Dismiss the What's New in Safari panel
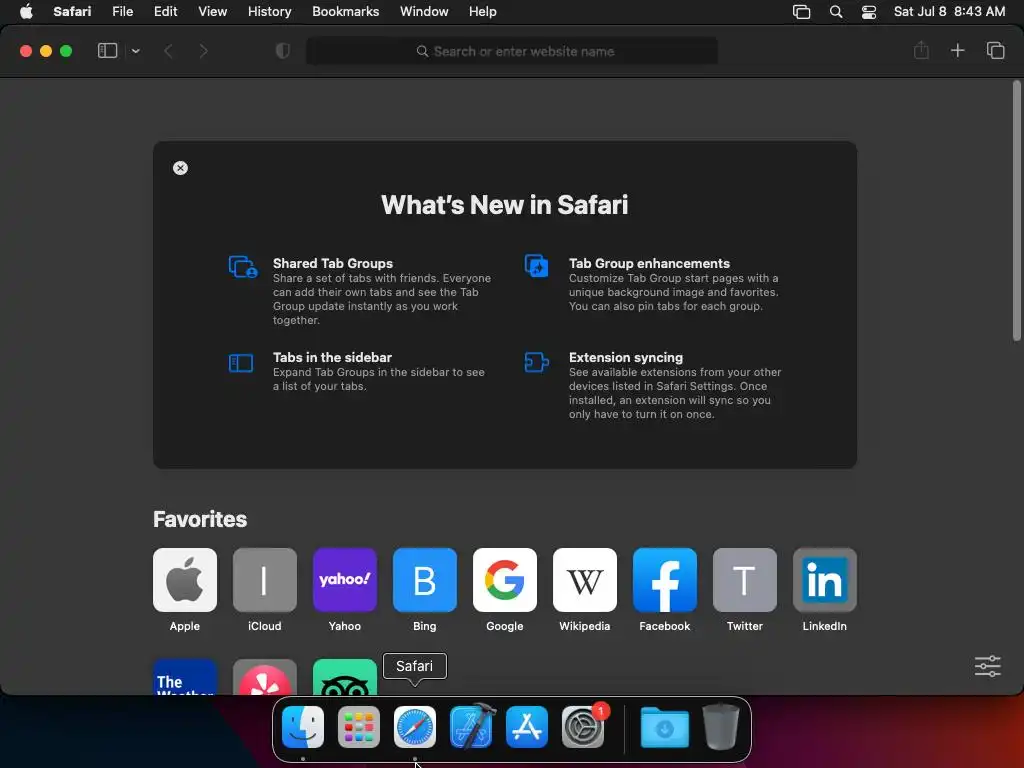Image resolution: width=1024 pixels, height=768 pixels. 180,168
